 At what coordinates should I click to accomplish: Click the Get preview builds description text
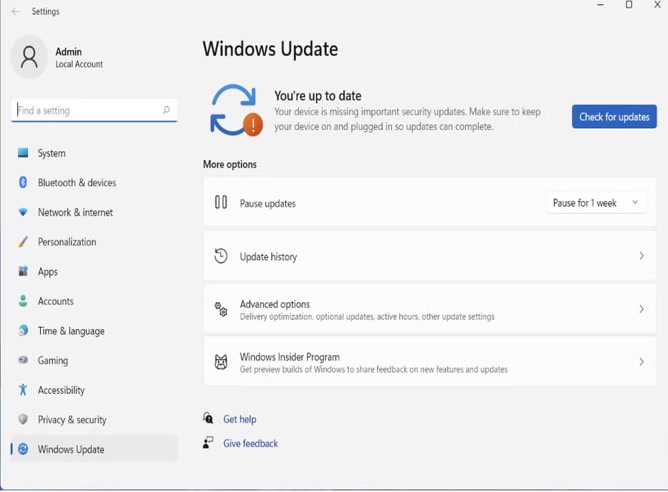tap(373, 369)
